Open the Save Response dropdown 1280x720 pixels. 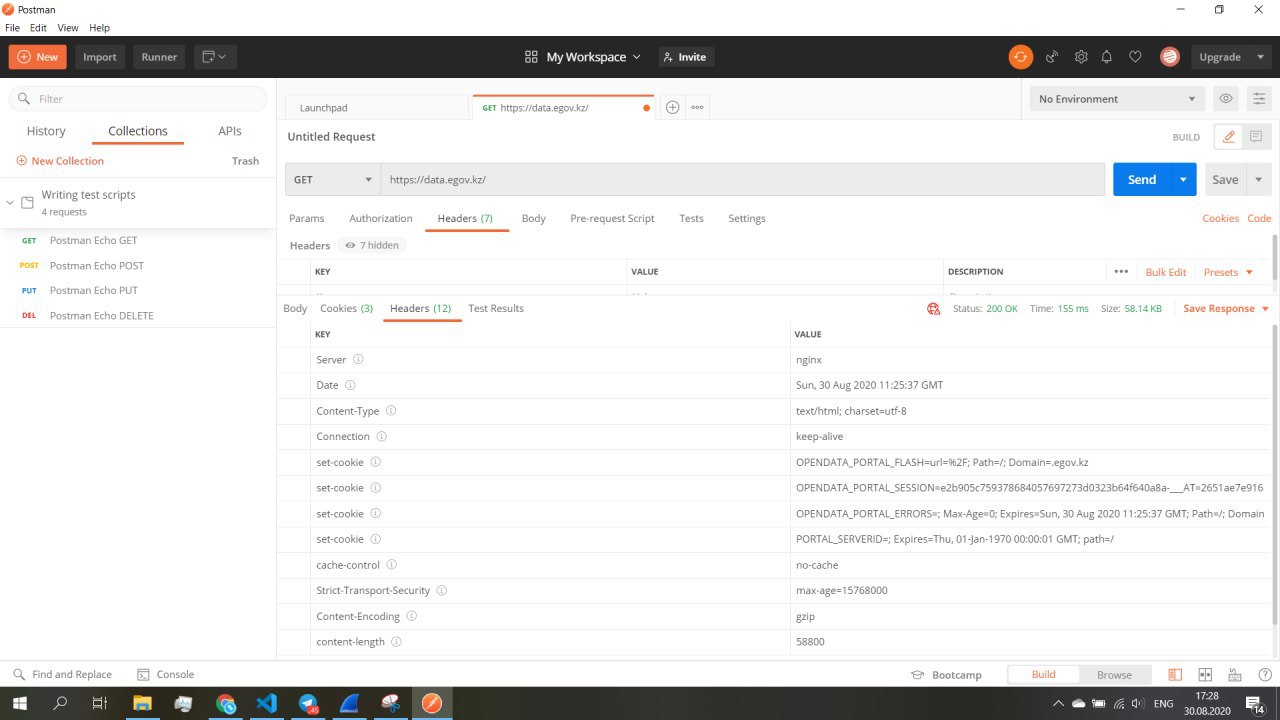pos(1226,309)
